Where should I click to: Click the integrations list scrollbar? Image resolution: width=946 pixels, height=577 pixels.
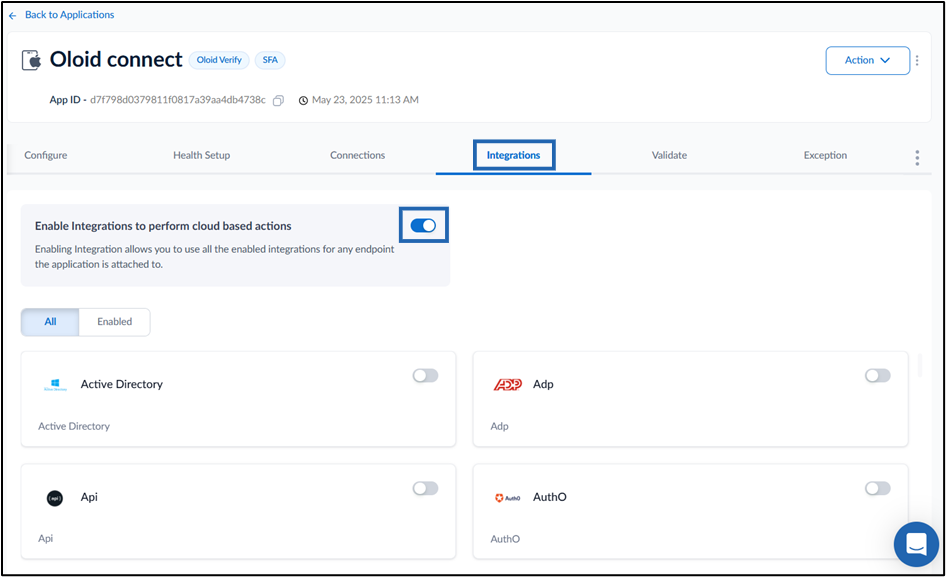(x=920, y=365)
